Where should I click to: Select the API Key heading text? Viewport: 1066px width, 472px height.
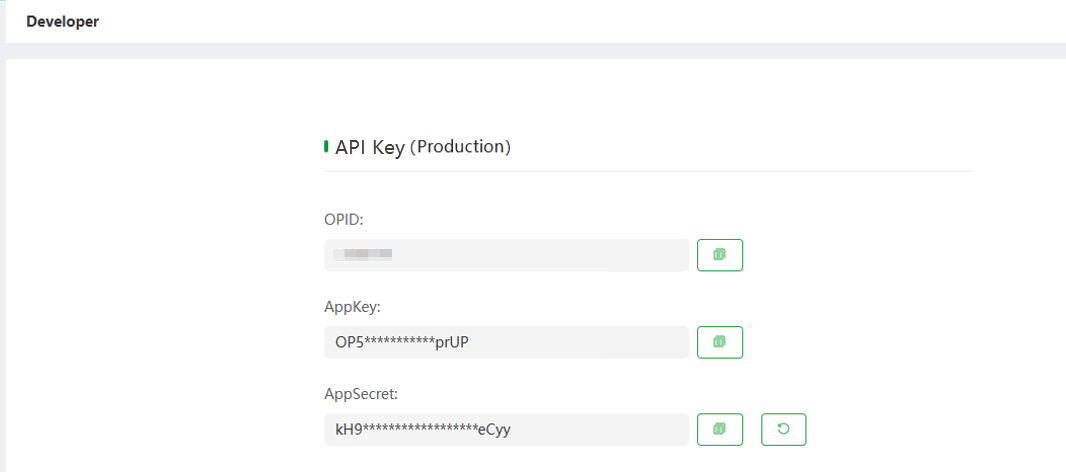pos(370,147)
